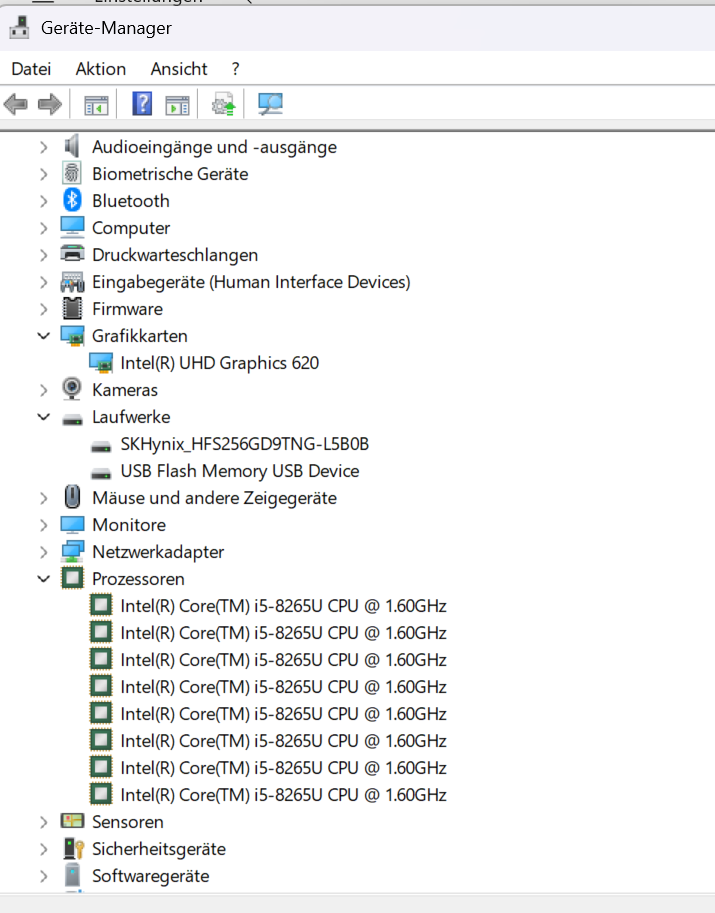Select the Grafikkarten label
The height and width of the screenshot is (913, 715).
(x=140, y=335)
